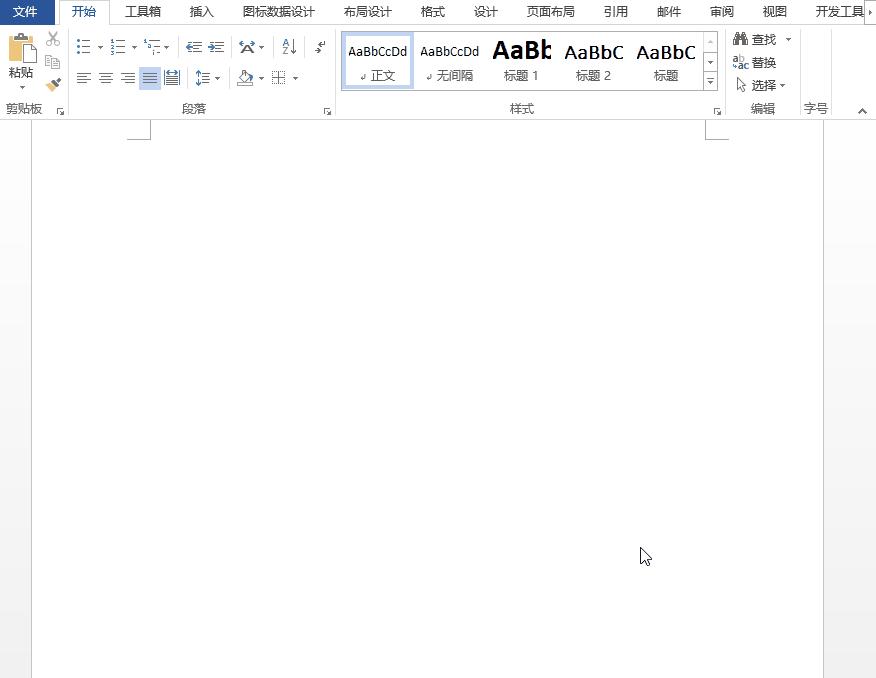The width and height of the screenshot is (876, 678).
Task: Click the Show paragraph marks icon
Action: click(x=320, y=46)
